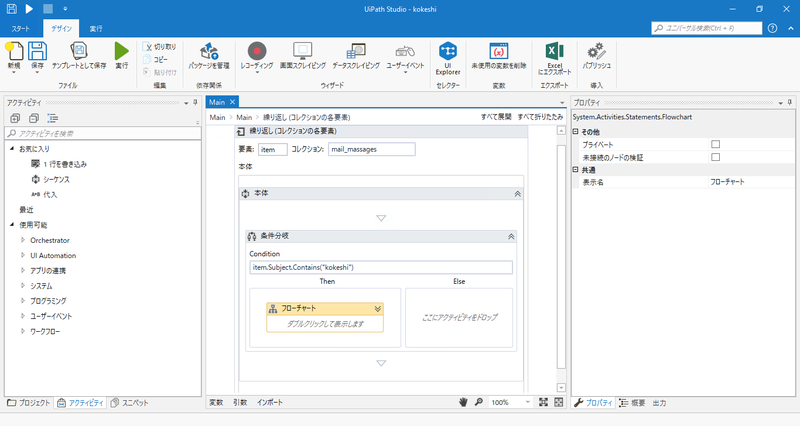Open the スニペット panel tab

(x=130, y=403)
